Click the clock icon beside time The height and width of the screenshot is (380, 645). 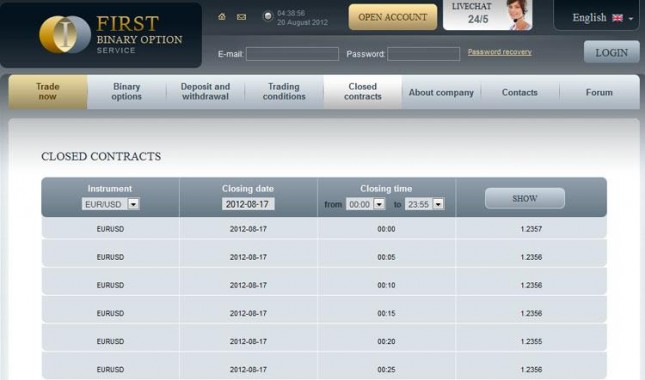[268, 16]
